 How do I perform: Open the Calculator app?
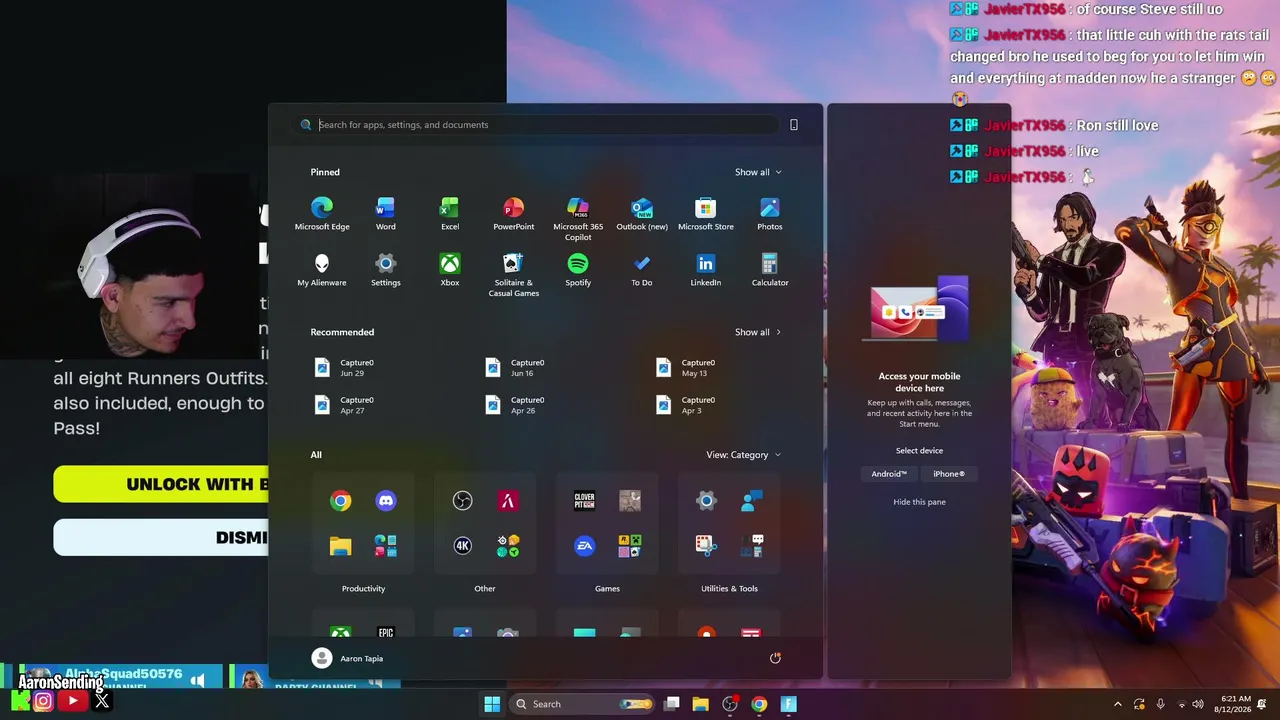[x=769, y=270]
